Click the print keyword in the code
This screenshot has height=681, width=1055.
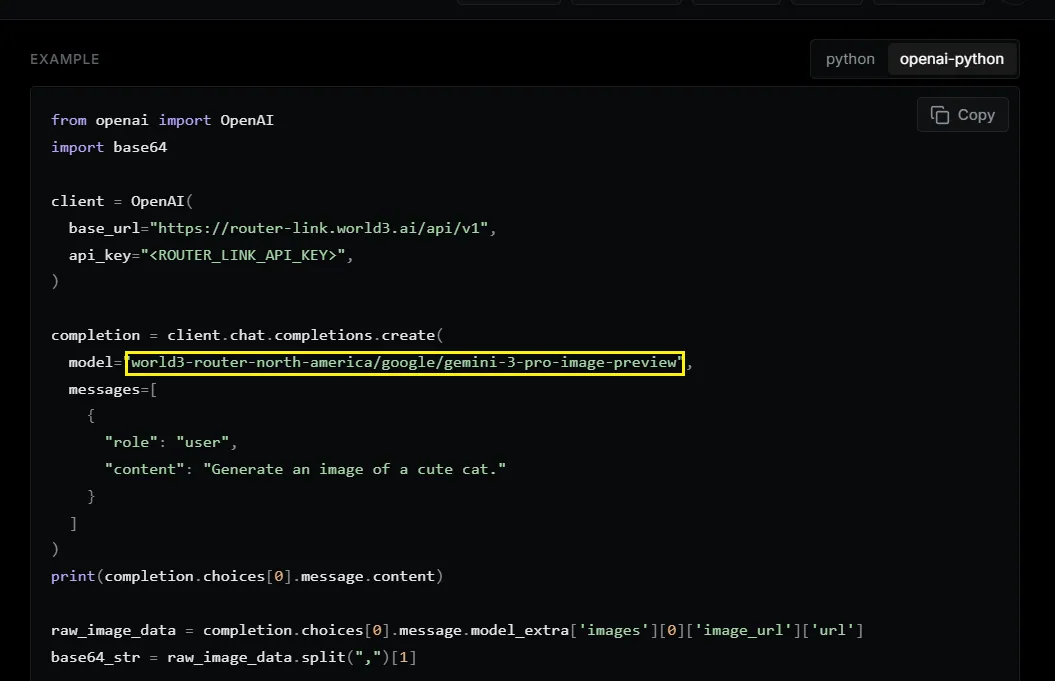73,577
